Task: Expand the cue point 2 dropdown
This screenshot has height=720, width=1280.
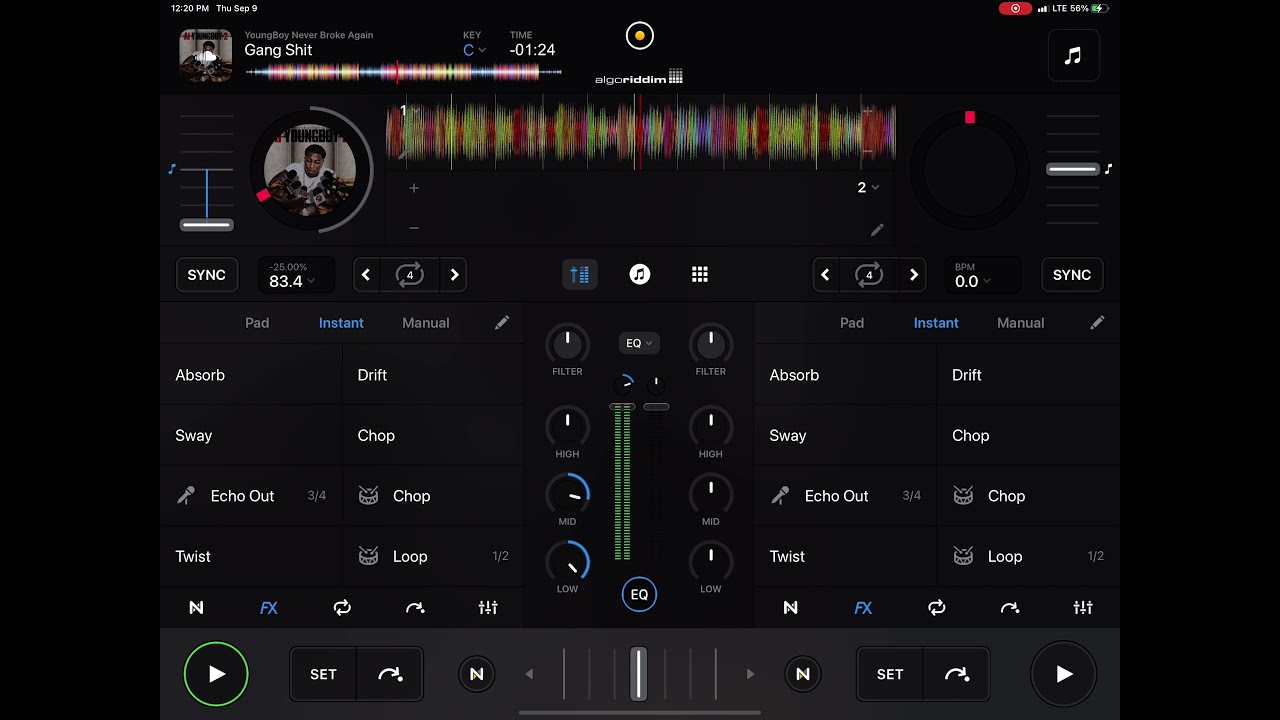Action: (x=868, y=188)
